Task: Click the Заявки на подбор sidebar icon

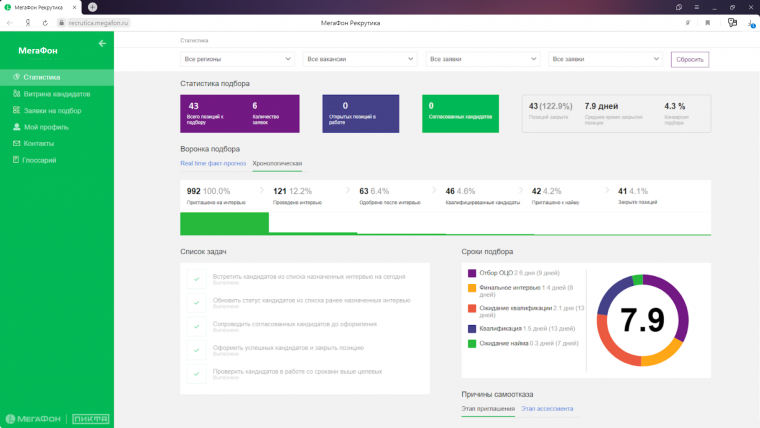Action: click(17, 111)
